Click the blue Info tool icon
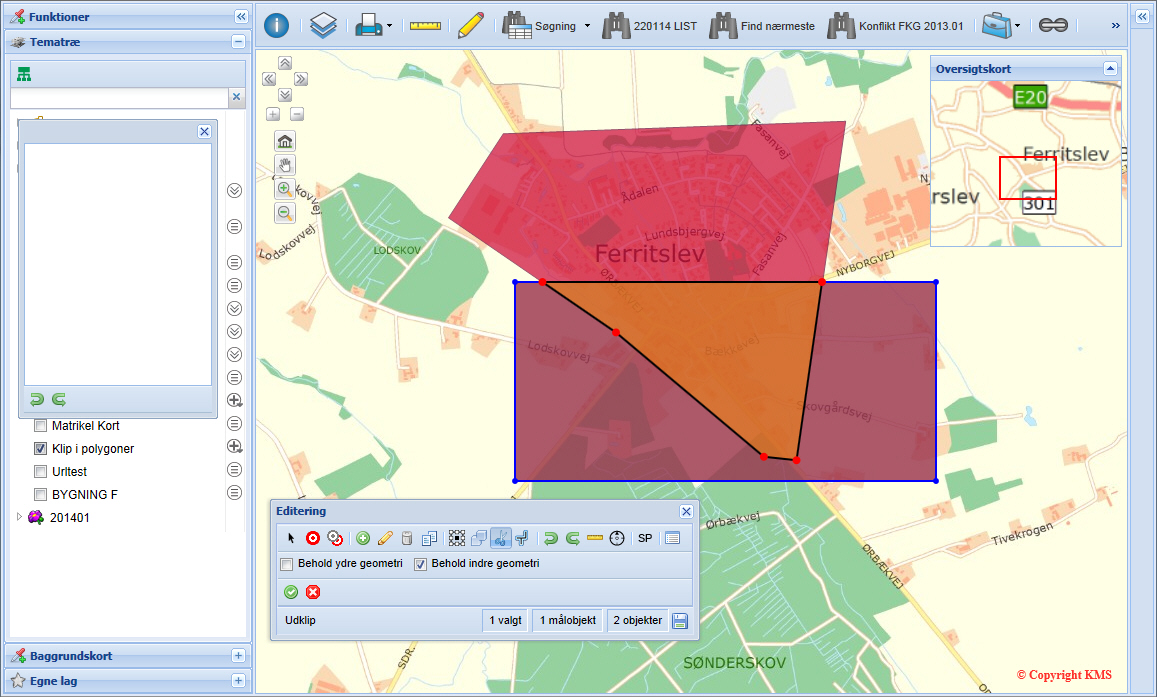 coord(277,25)
